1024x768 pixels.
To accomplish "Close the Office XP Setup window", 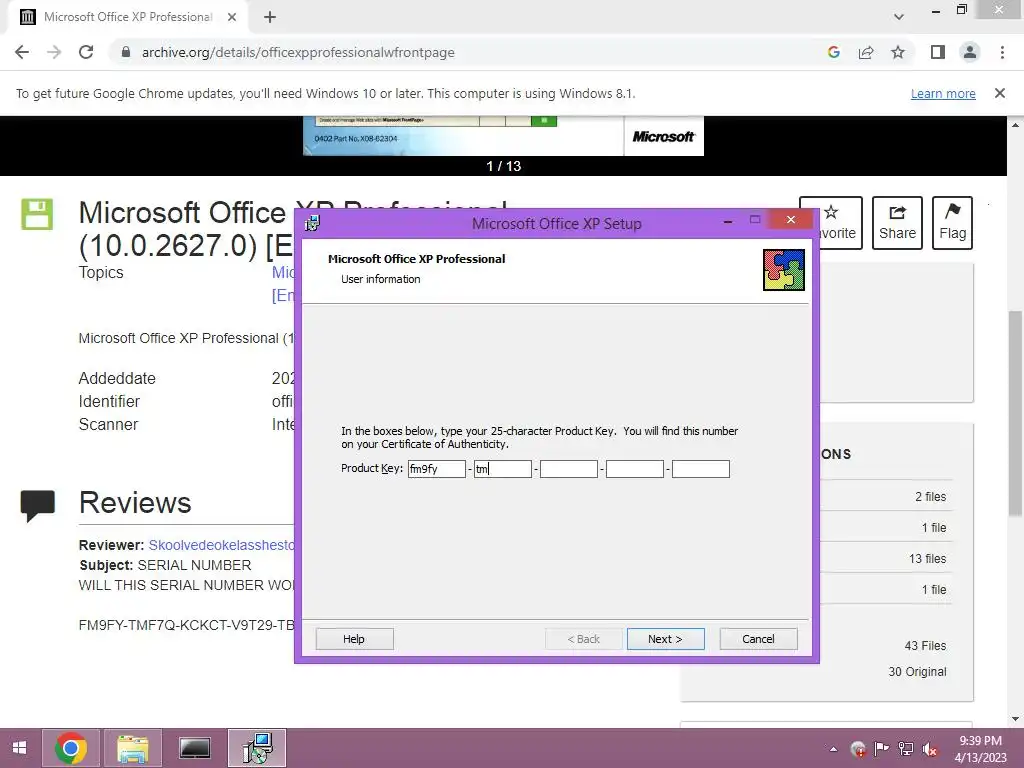I will point(791,219).
